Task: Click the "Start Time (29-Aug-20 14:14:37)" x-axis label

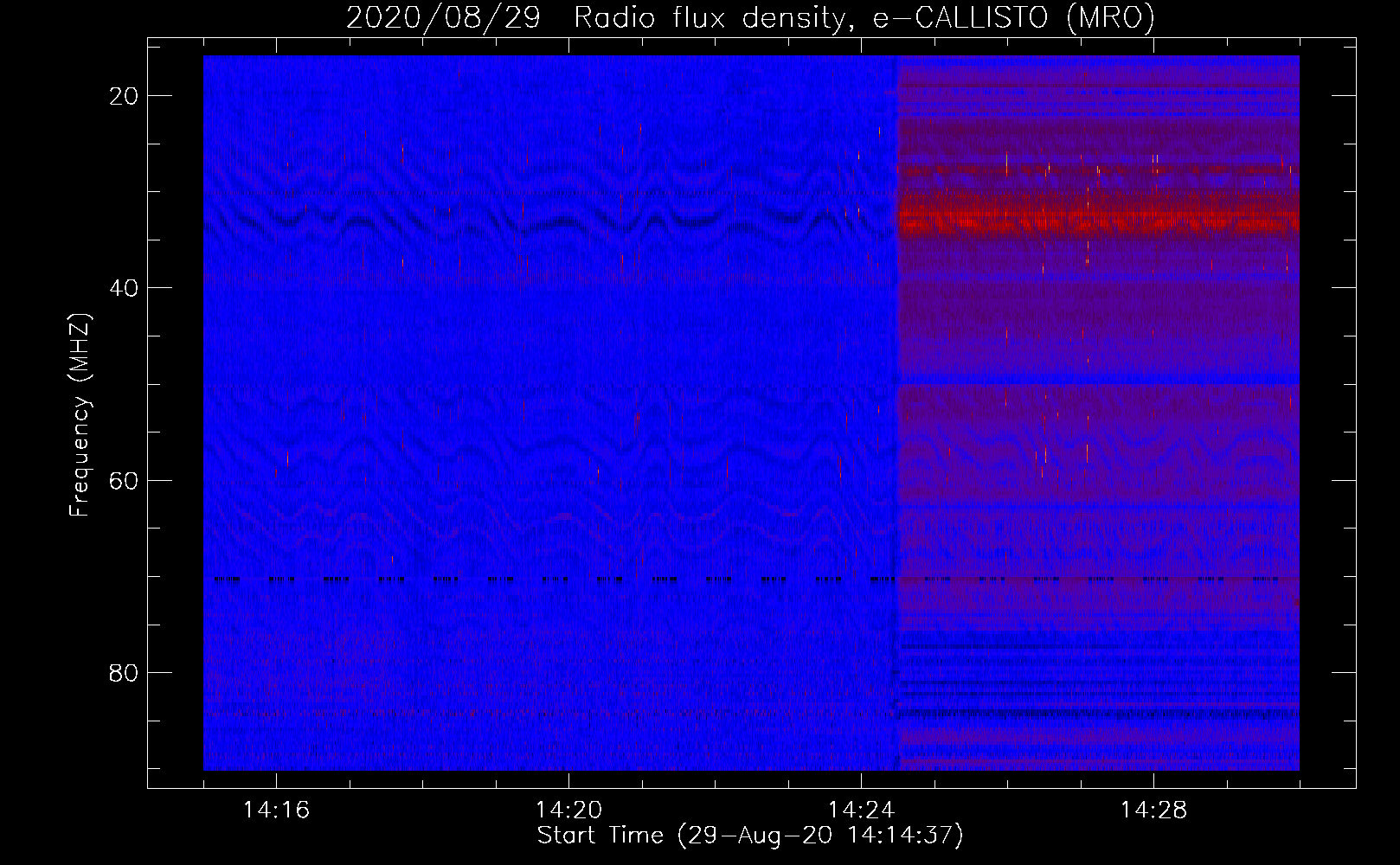Action: click(x=750, y=836)
